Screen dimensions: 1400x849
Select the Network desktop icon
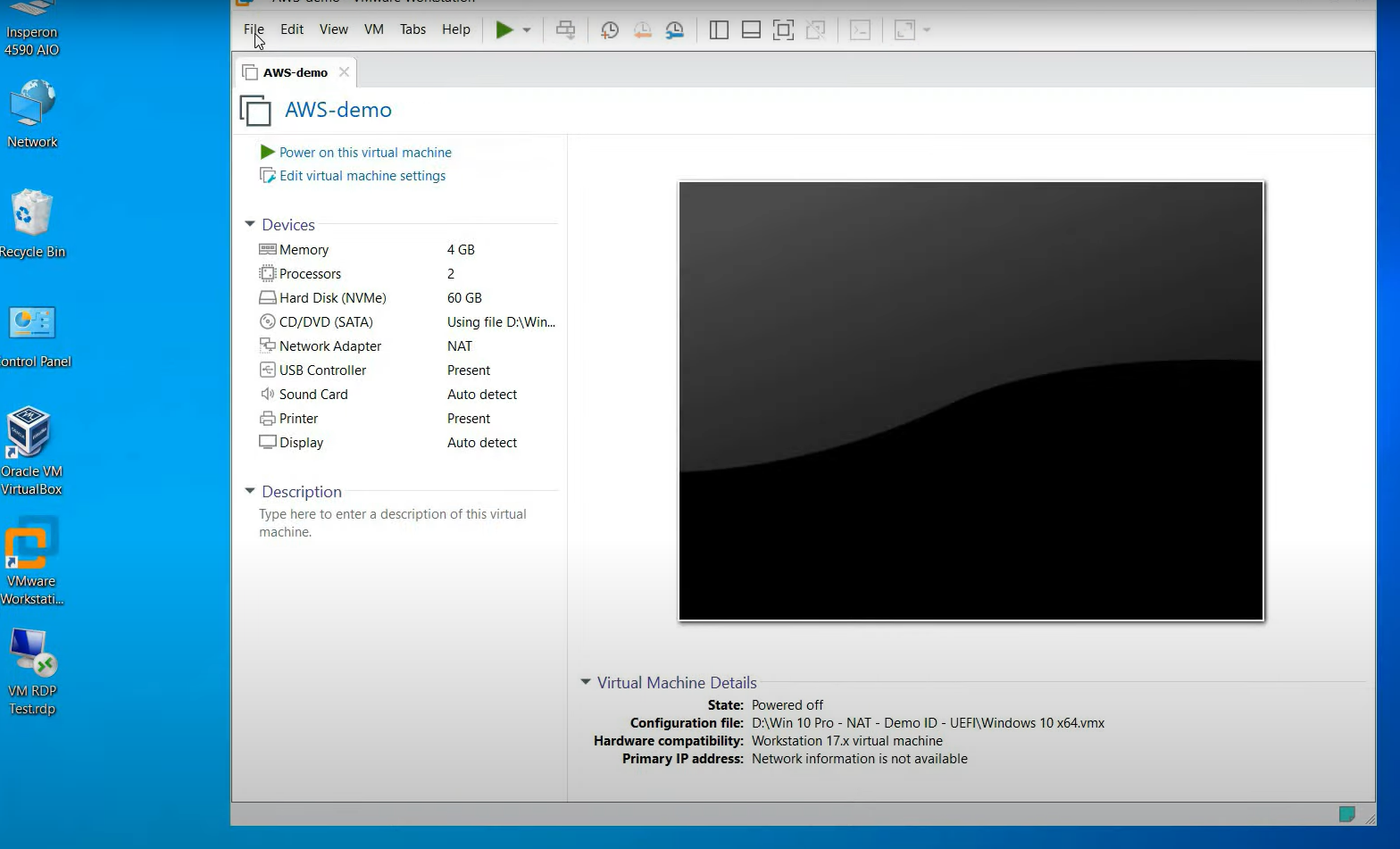(x=32, y=114)
